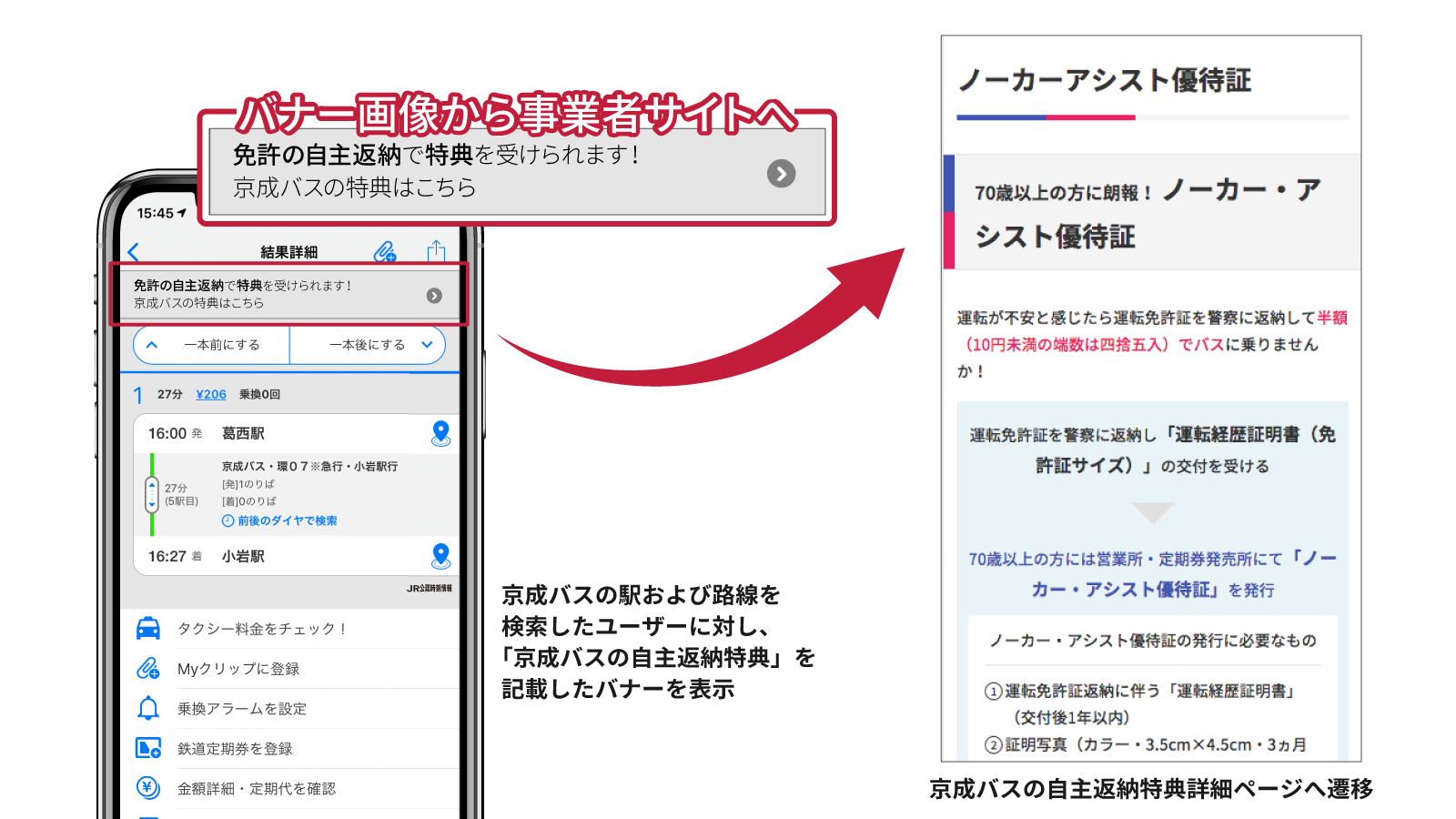The height and width of the screenshot is (819, 1456).
Task: Open the map pin for 葛西駅
Action: (440, 433)
